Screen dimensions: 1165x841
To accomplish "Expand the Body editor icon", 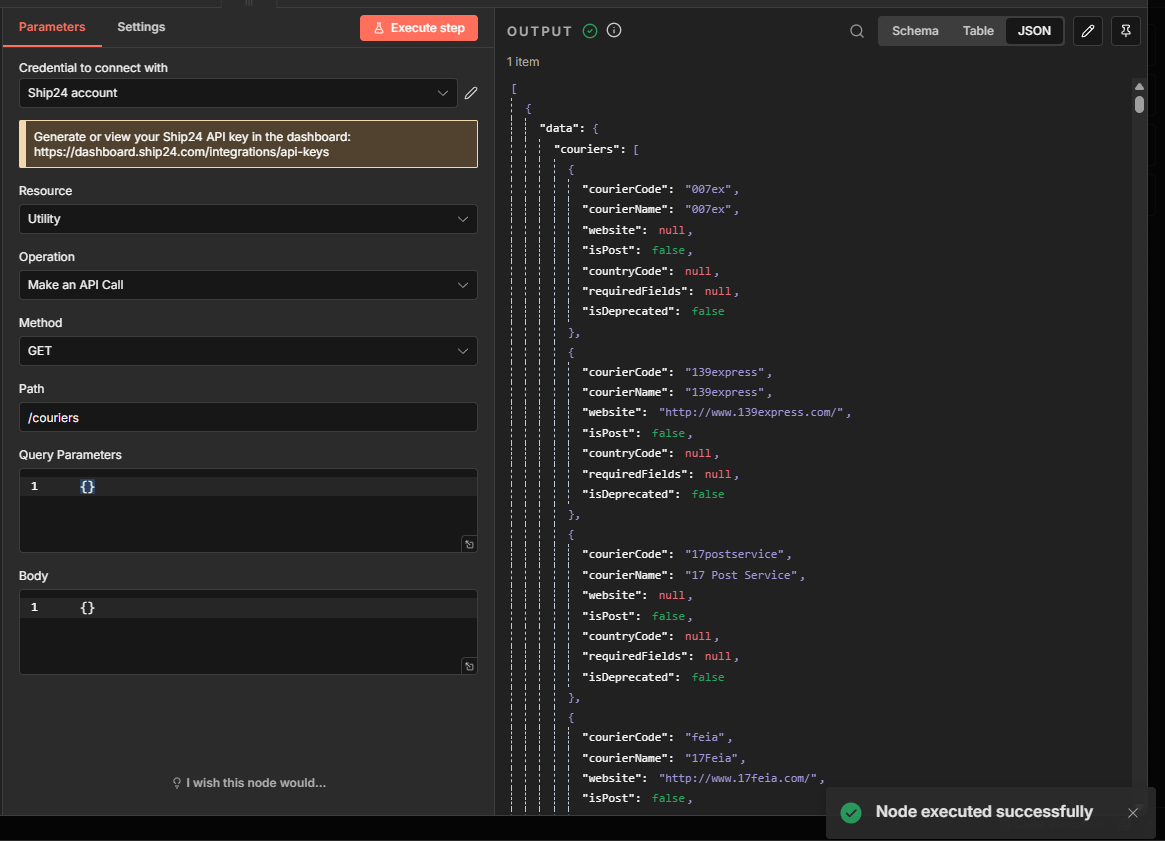I will click(469, 666).
